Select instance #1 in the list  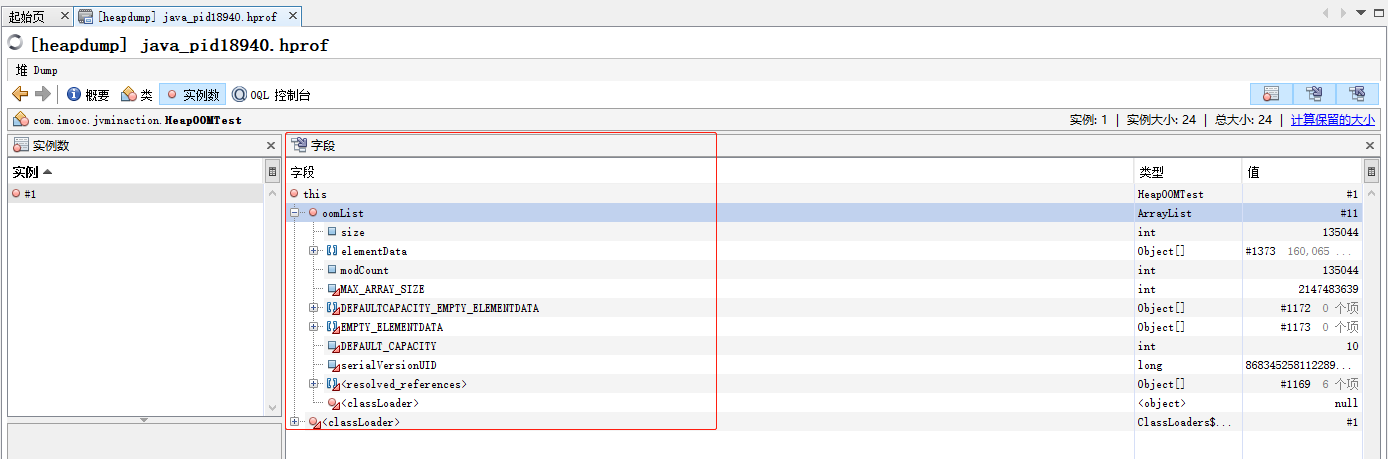click(x=136, y=194)
